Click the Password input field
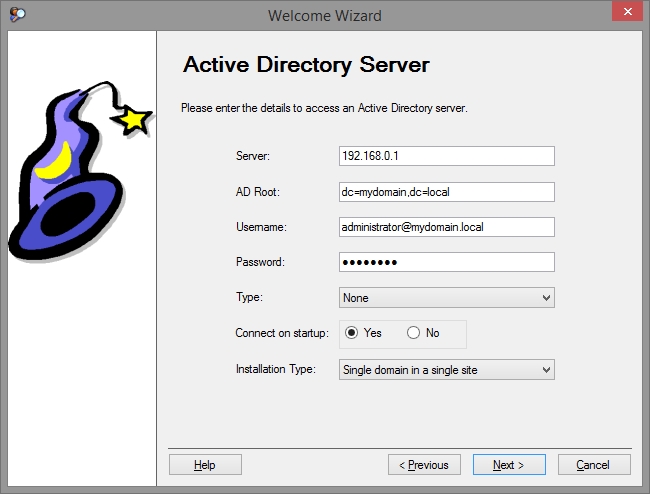650x494 pixels. 446,262
